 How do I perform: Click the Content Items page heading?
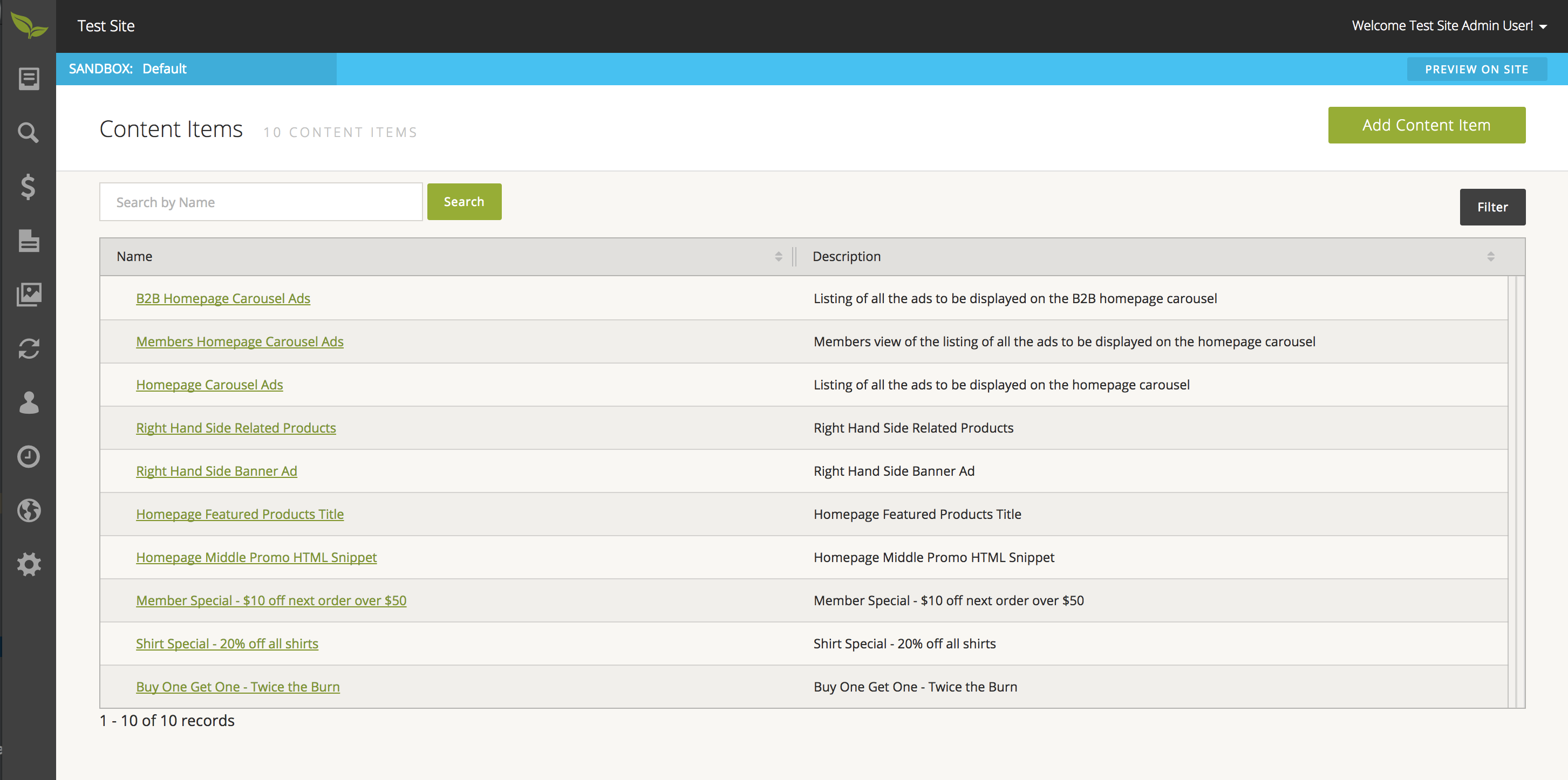tap(171, 129)
